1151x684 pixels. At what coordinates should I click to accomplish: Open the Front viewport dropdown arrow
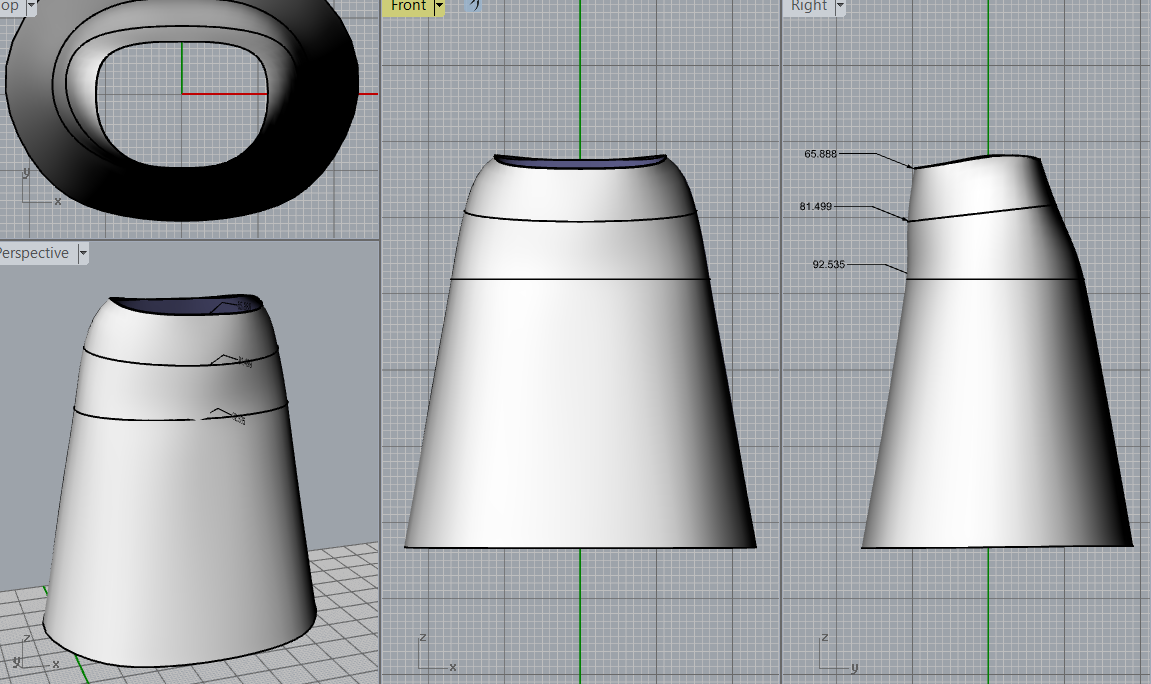[x=438, y=6]
